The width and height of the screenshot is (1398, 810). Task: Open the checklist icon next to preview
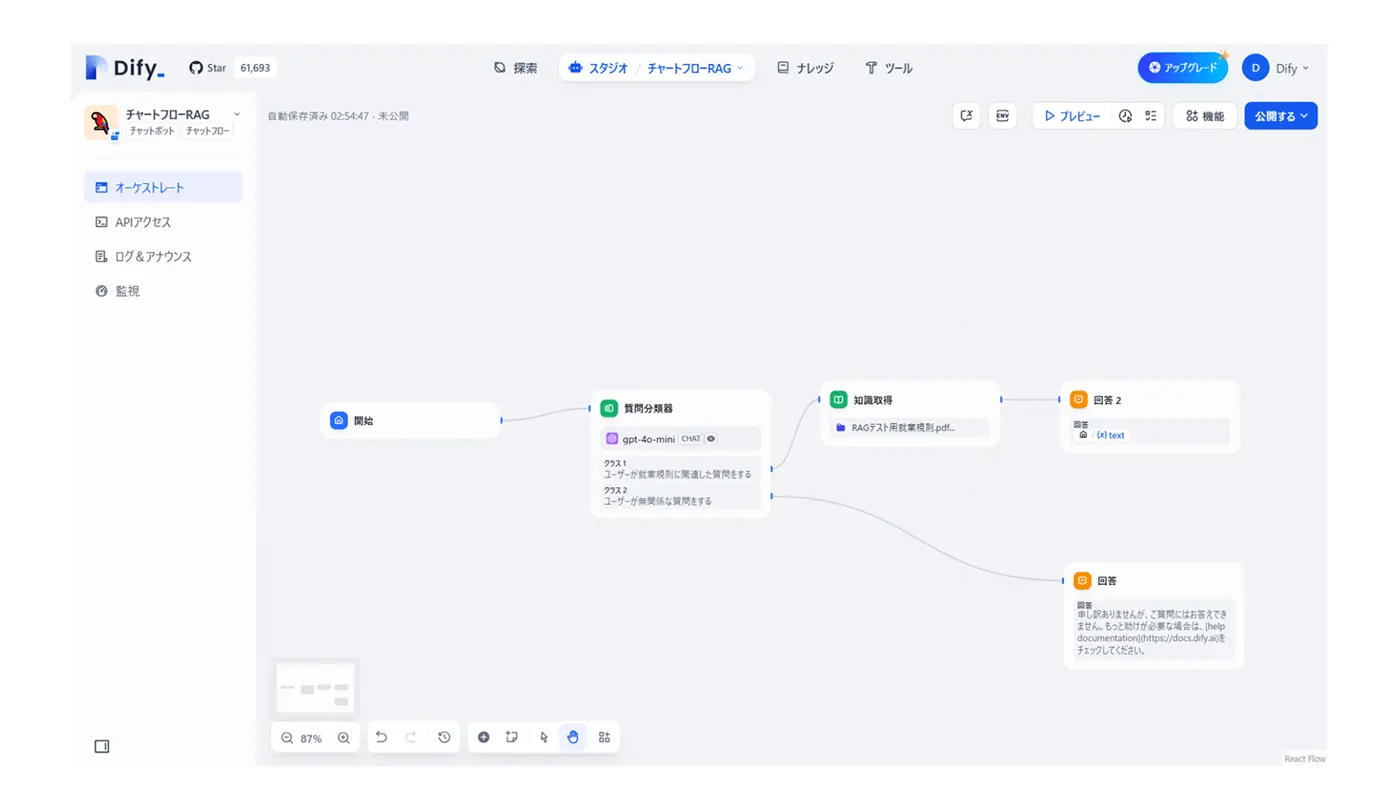pos(1151,116)
